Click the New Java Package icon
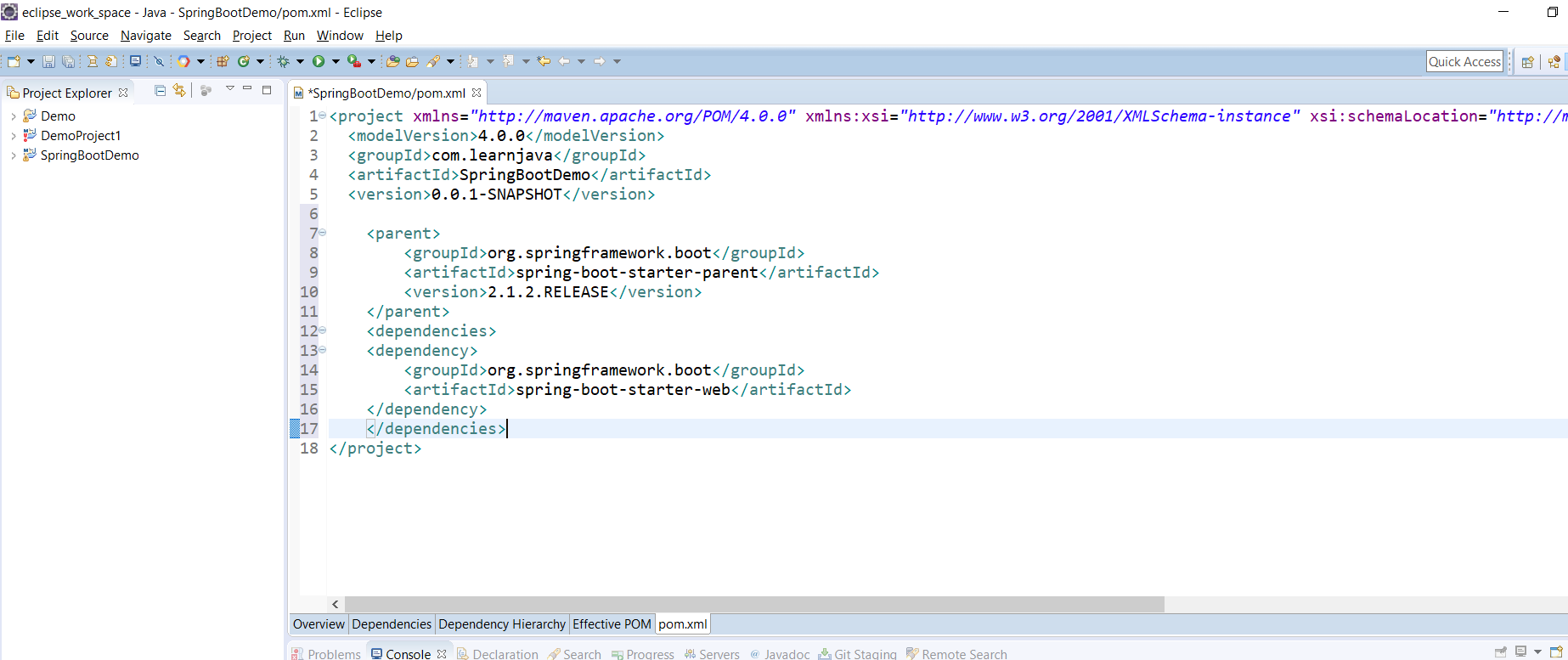 pos(223,61)
